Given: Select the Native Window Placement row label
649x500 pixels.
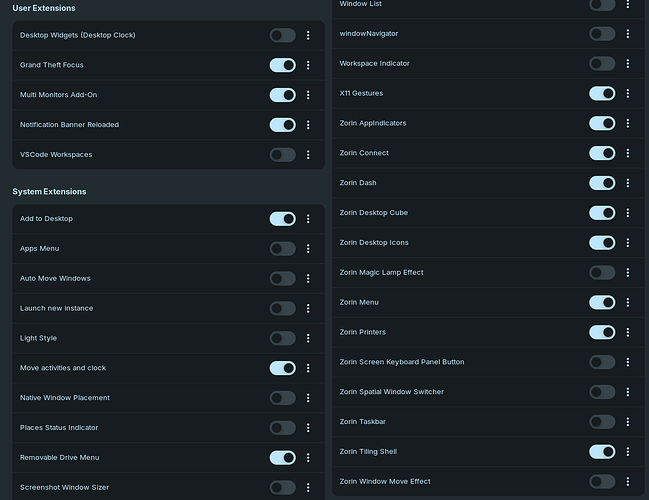Looking at the screenshot, I should 65,398.
